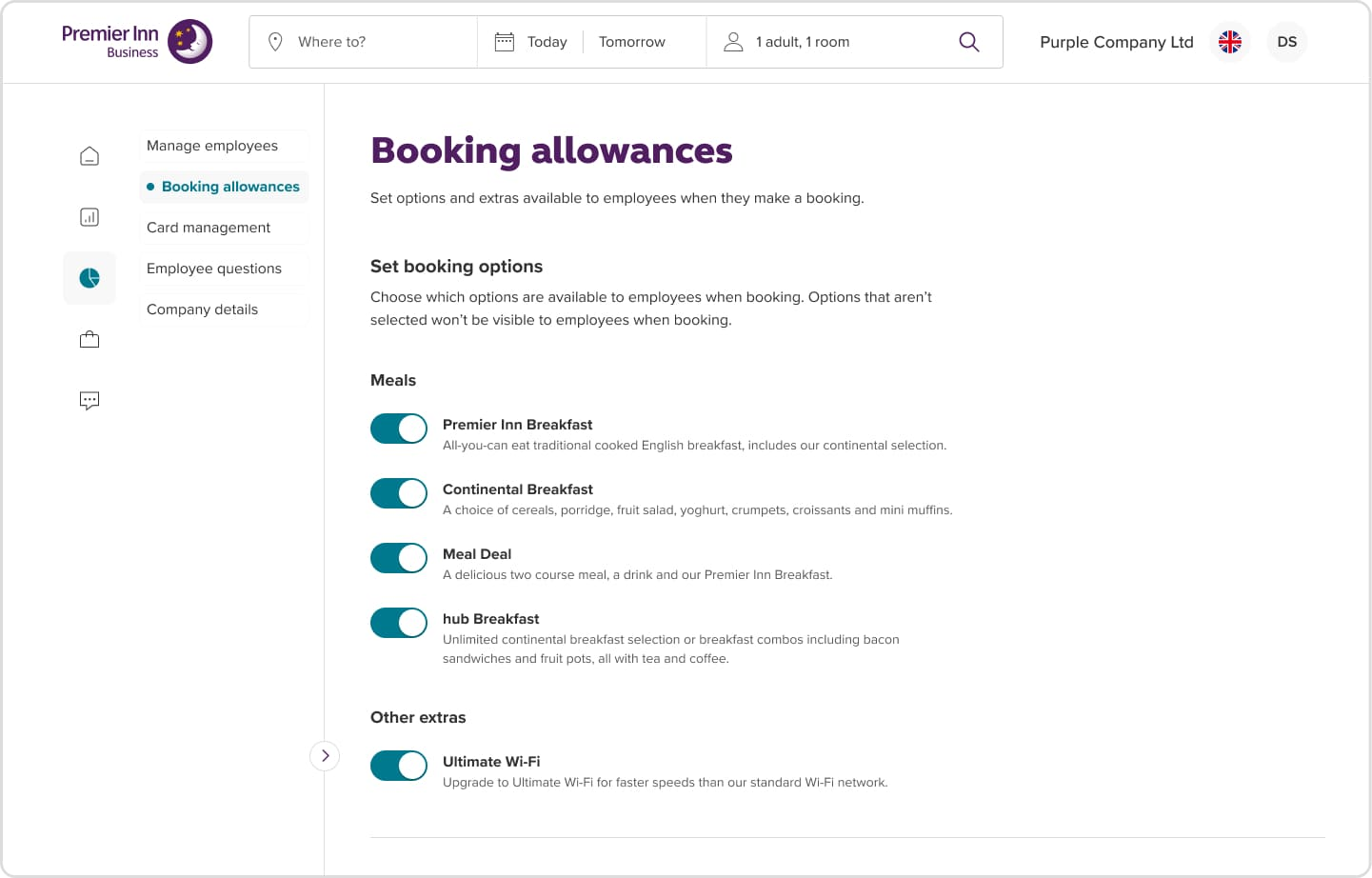
Task: Open the reports chart icon in sidebar
Action: coord(89,217)
